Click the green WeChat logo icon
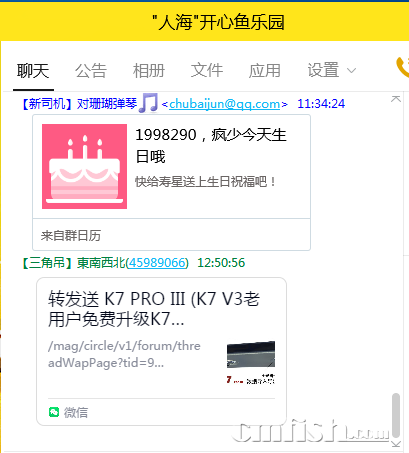The height and width of the screenshot is (453, 409). pyautogui.click(x=54, y=412)
